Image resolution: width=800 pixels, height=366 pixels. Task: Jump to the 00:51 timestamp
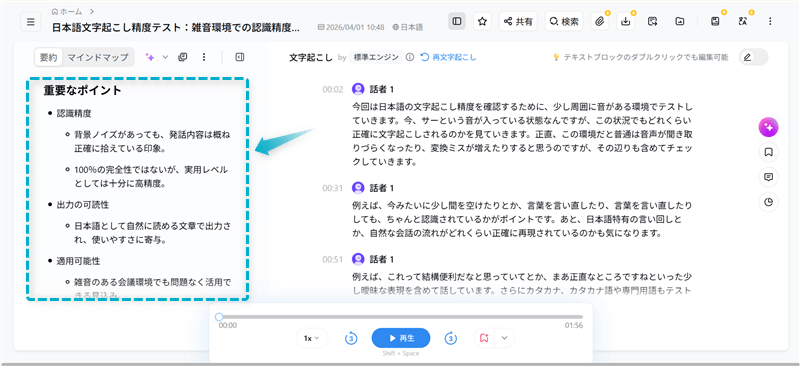click(x=333, y=259)
